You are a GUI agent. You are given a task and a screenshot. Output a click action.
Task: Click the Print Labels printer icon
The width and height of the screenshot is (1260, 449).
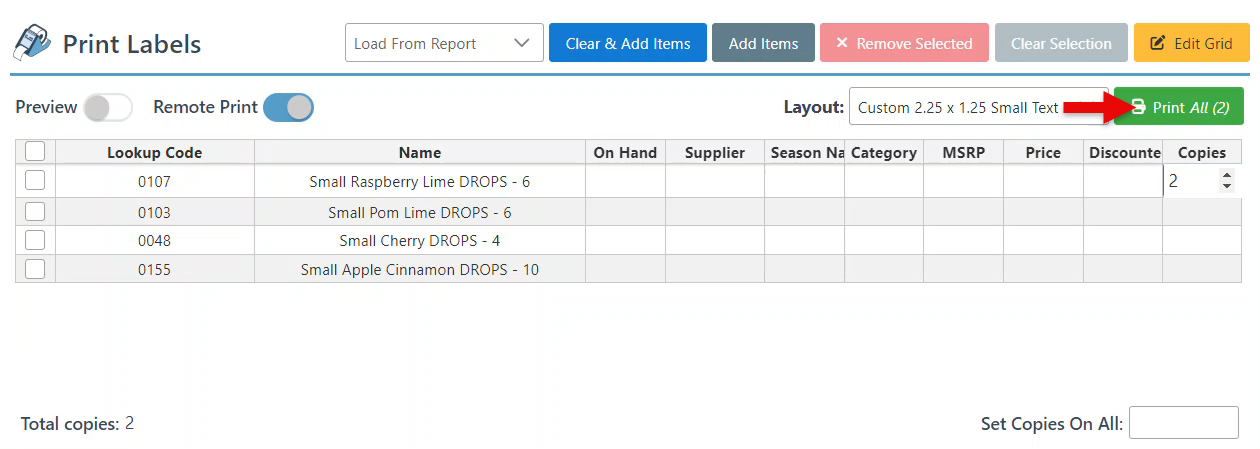click(31, 43)
